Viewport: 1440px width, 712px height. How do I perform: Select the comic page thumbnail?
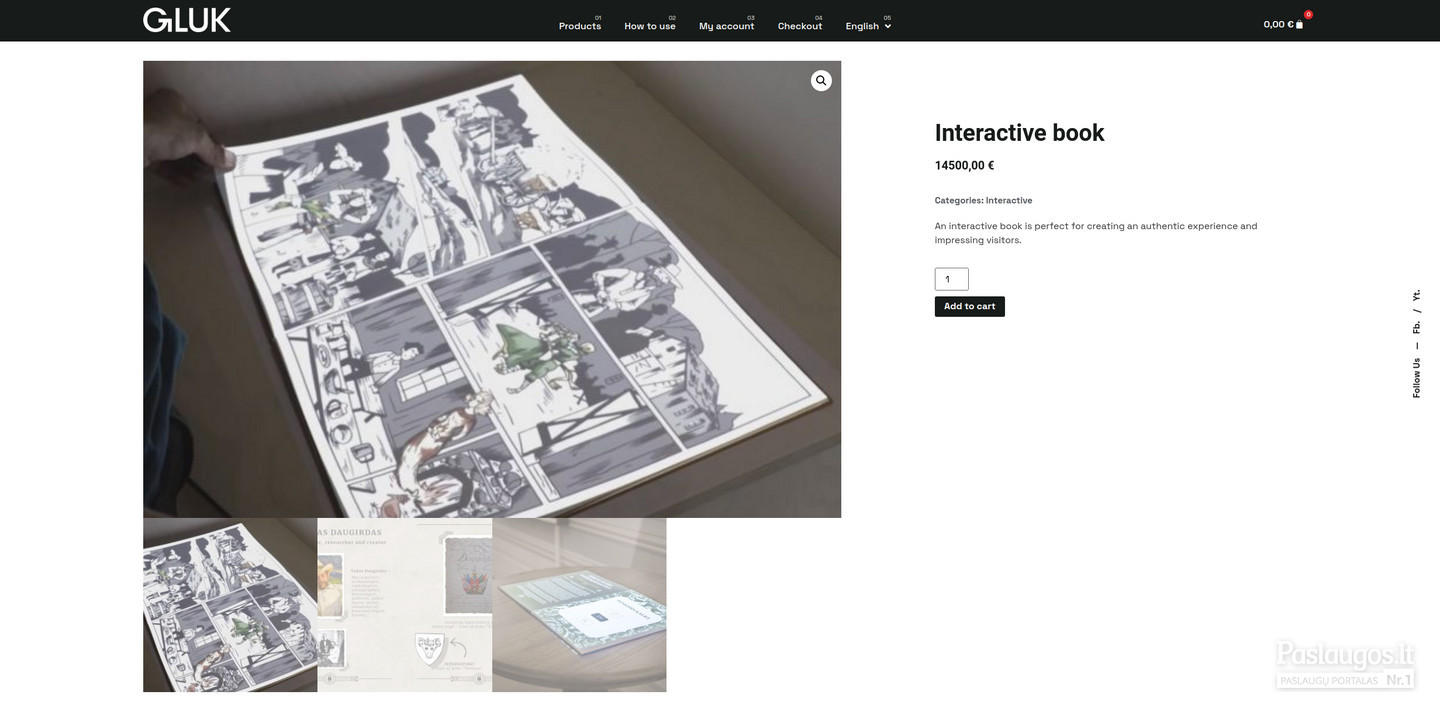coord(230,605)
